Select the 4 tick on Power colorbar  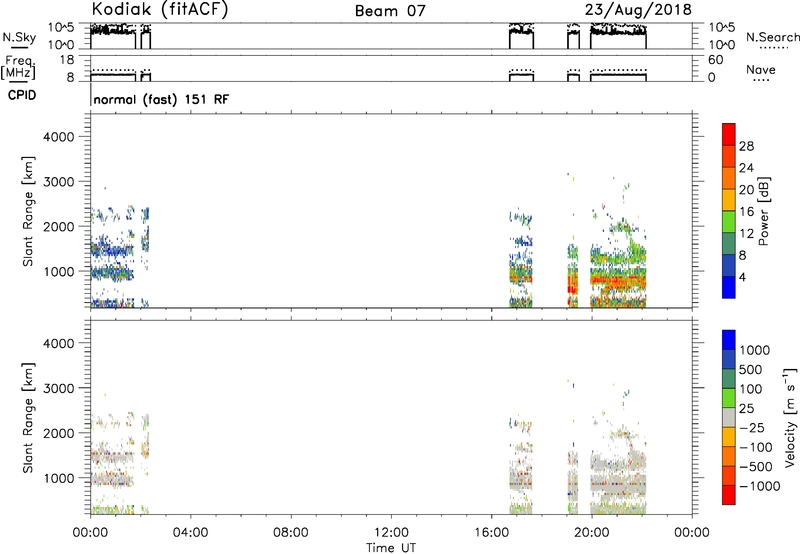pos(742,278)
